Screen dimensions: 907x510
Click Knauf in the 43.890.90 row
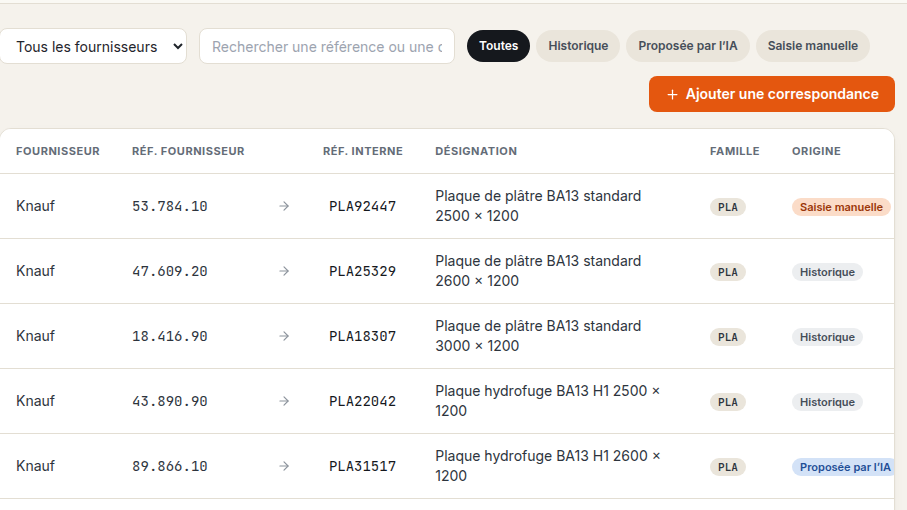coord(35,401)
